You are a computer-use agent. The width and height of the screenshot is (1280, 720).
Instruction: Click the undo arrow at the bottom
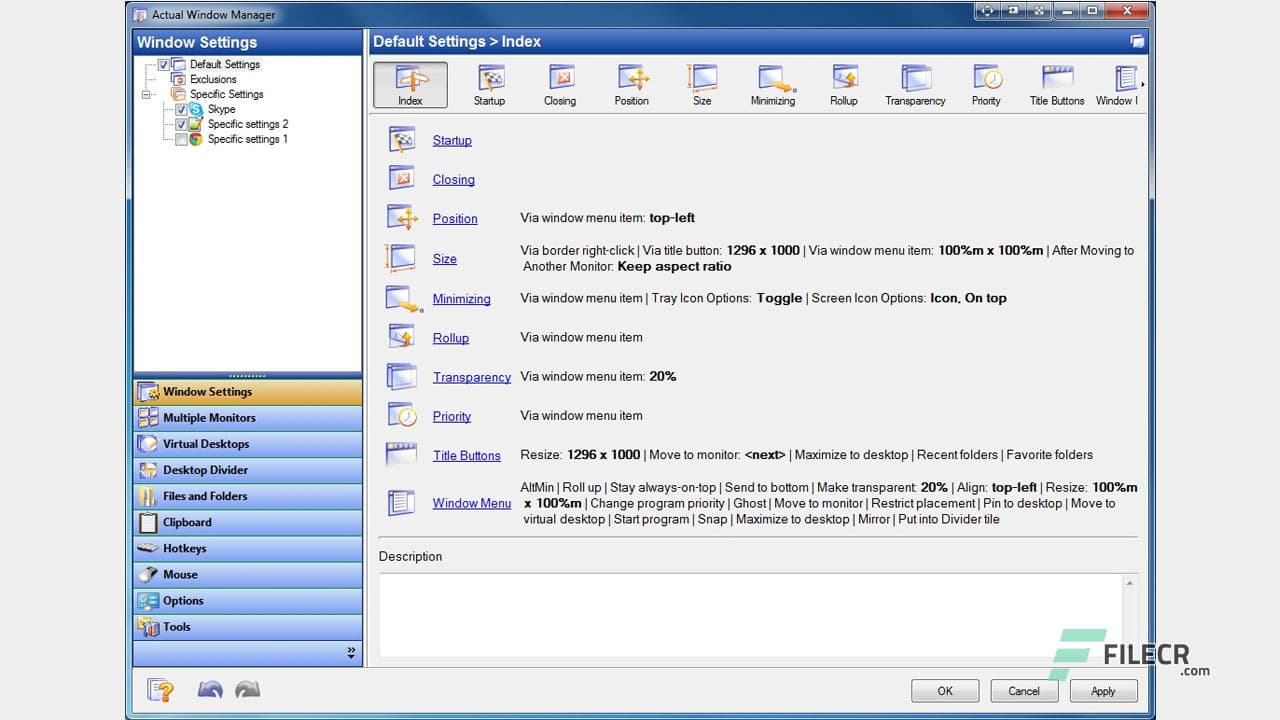[x=210, y=689]
